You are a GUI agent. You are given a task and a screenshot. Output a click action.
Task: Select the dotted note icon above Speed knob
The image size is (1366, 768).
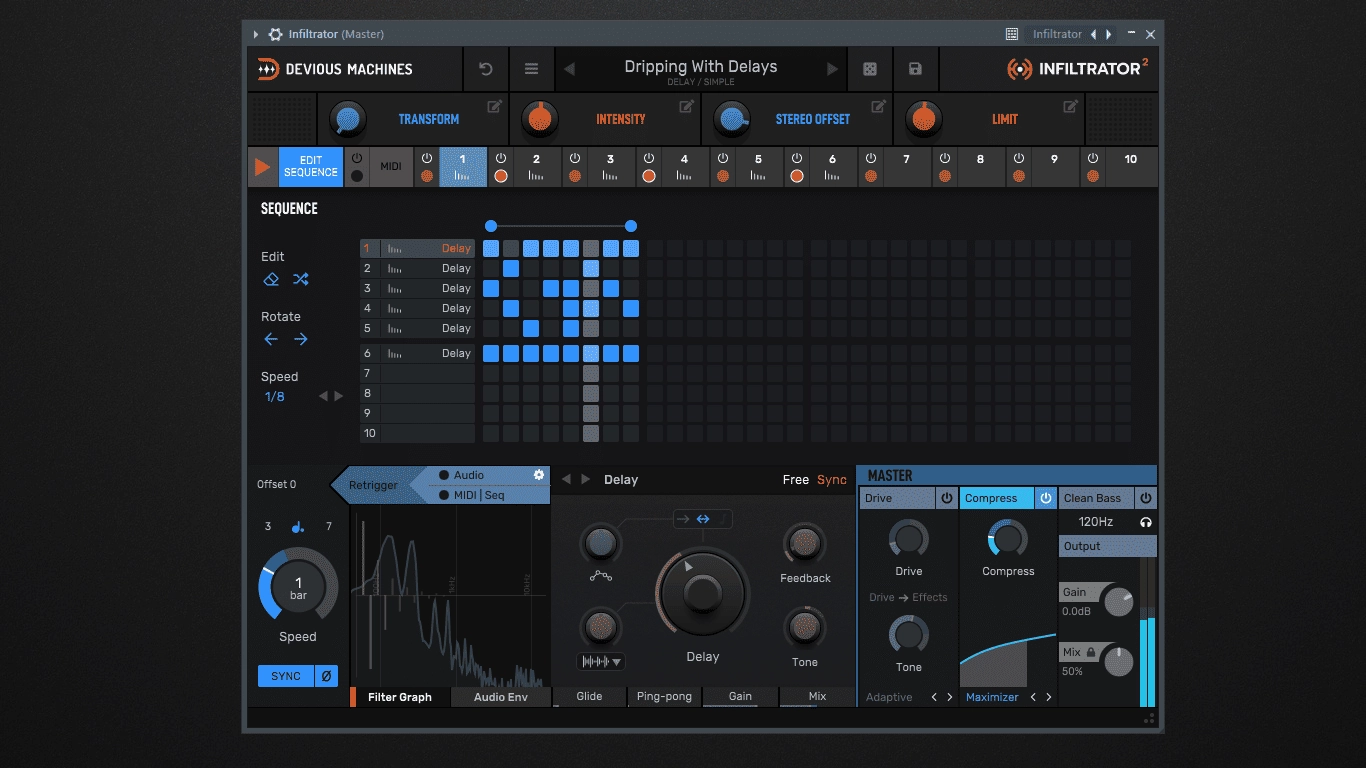click(297, 527)
